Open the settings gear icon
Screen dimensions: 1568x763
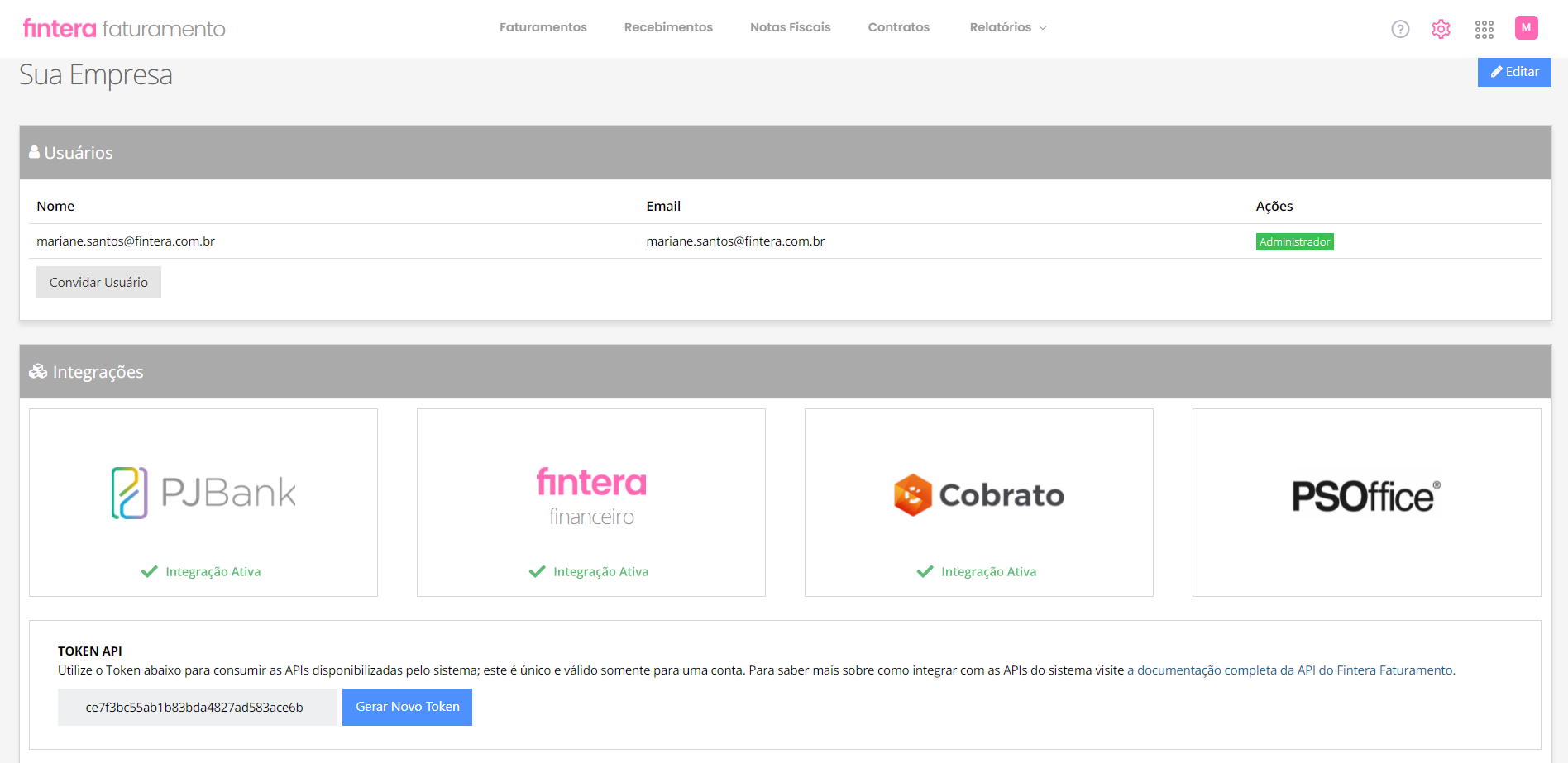pos(1441,28)
